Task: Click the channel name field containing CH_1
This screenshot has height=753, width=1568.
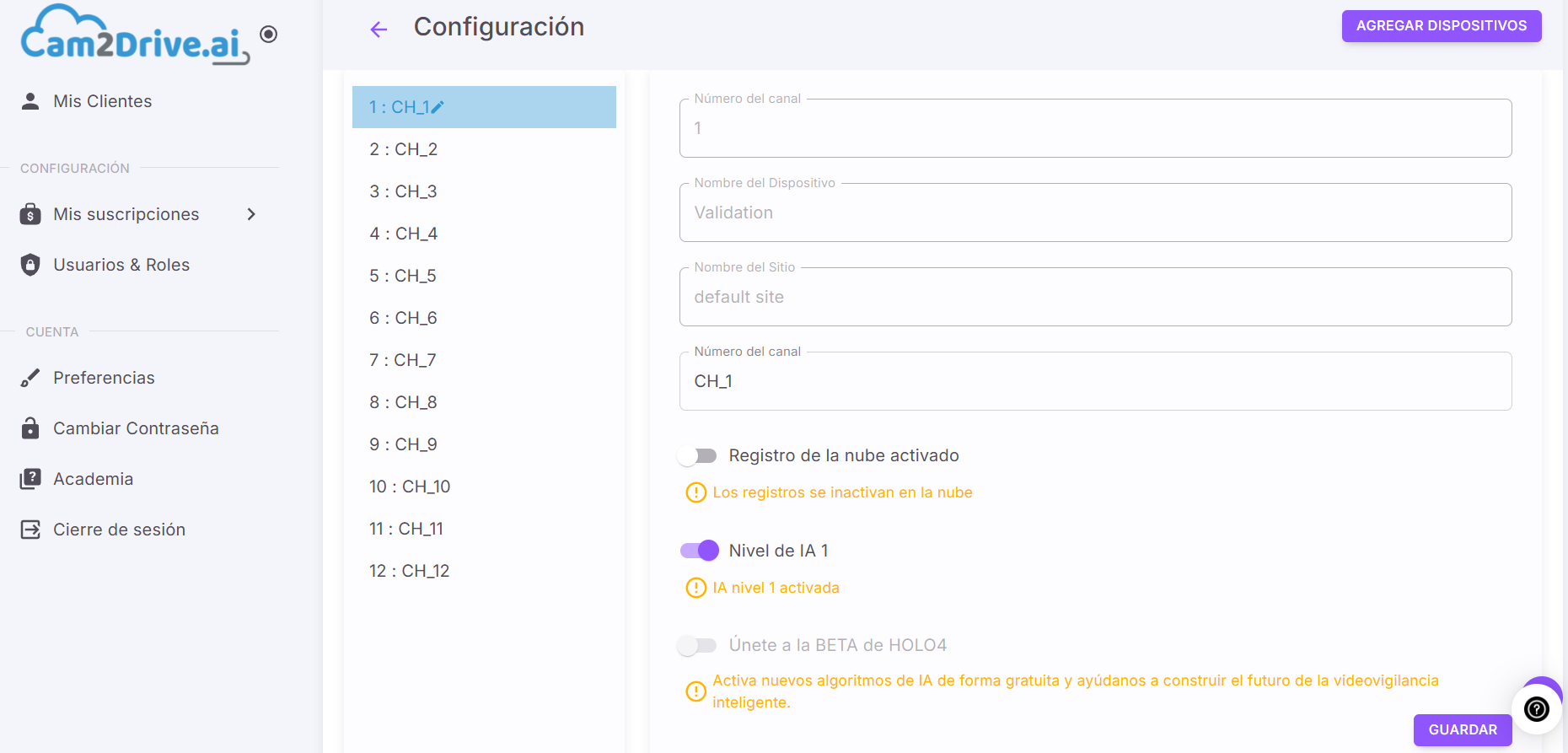Action: (1095, 381)
